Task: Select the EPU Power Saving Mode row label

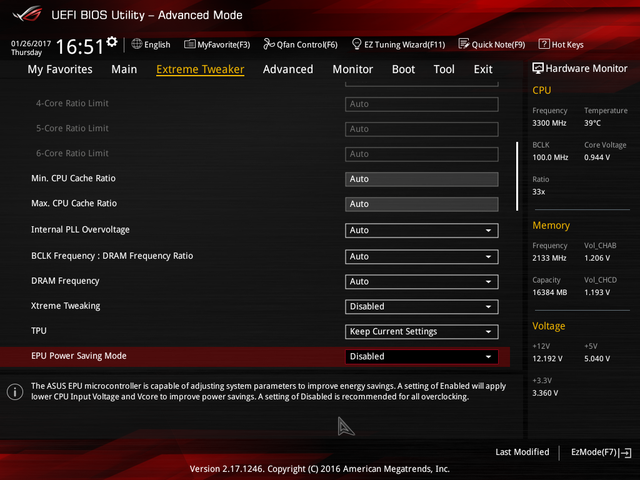Action: pos(79,356)
